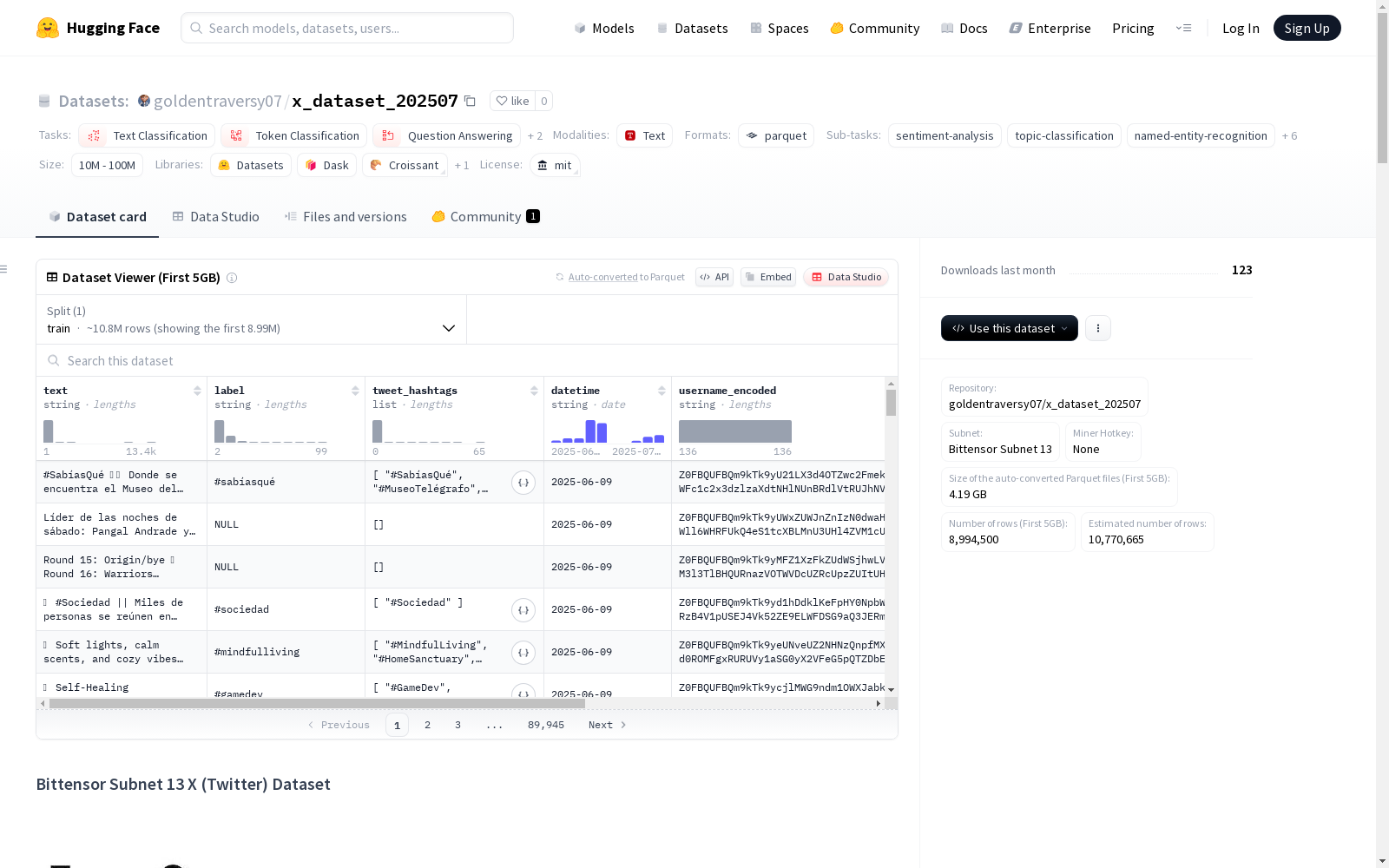Click the 10M - 100M size tag
This screenshot has height=868, width=1389.
tap(107, 165)
